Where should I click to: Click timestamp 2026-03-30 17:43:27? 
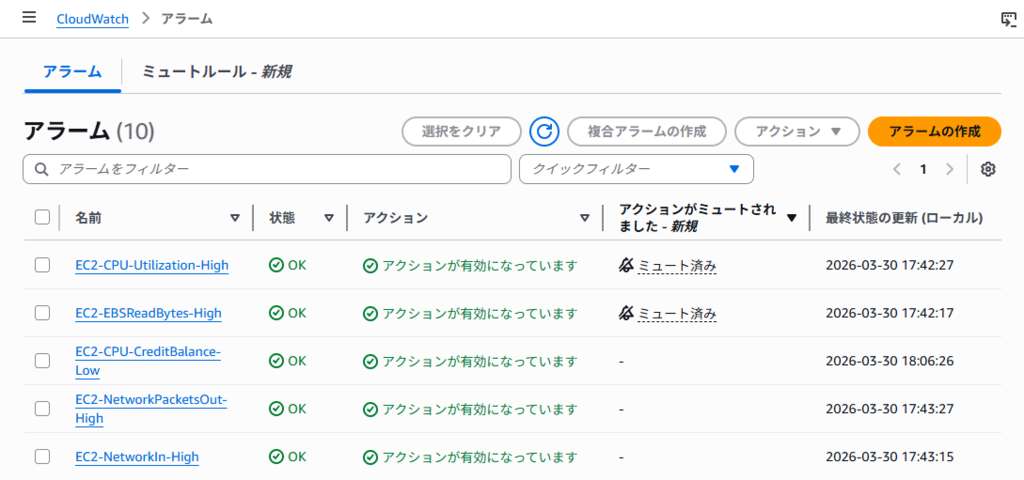tap(890, 409)
